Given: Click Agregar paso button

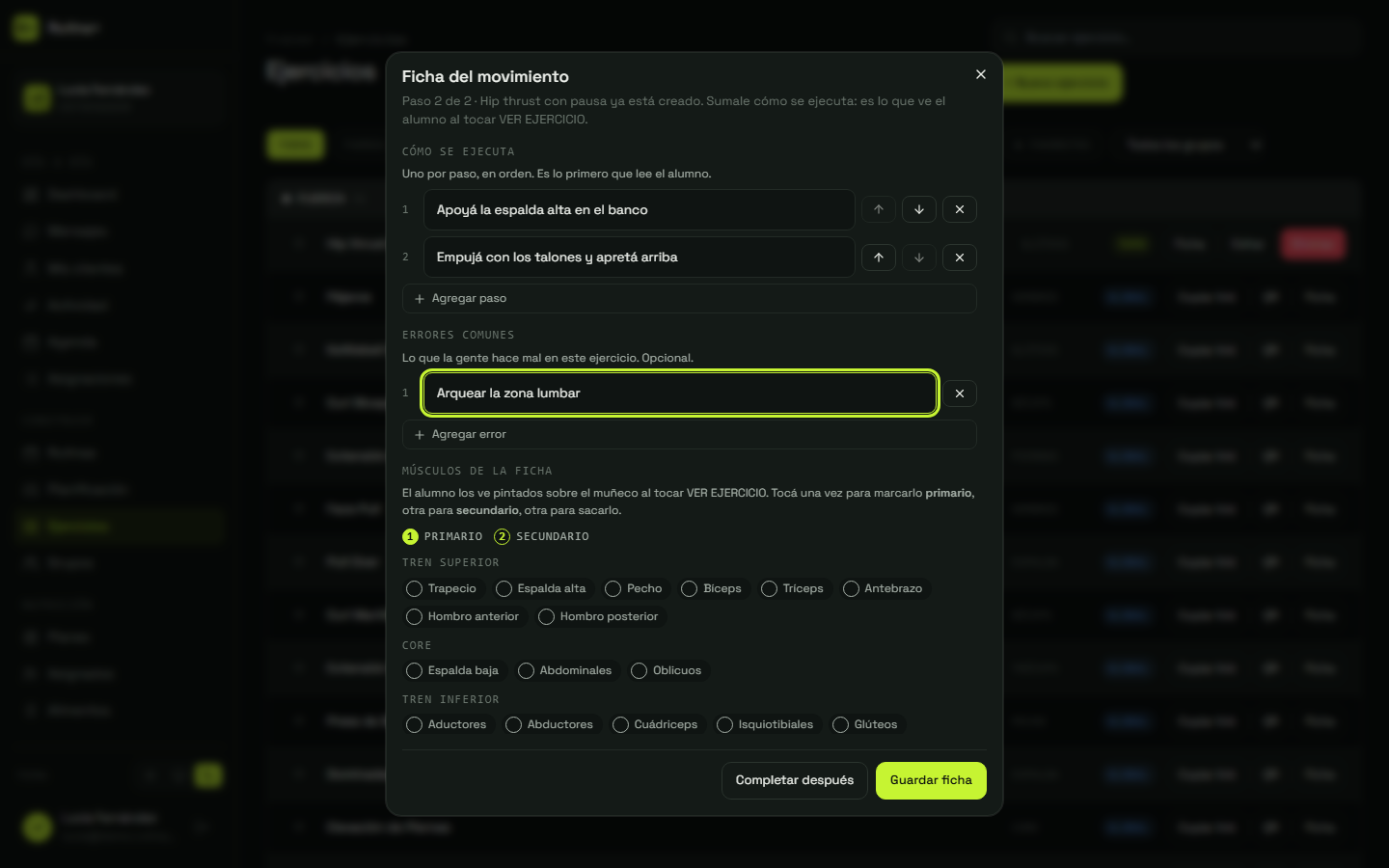Looking at the screenshot, I should pos(690,299).
